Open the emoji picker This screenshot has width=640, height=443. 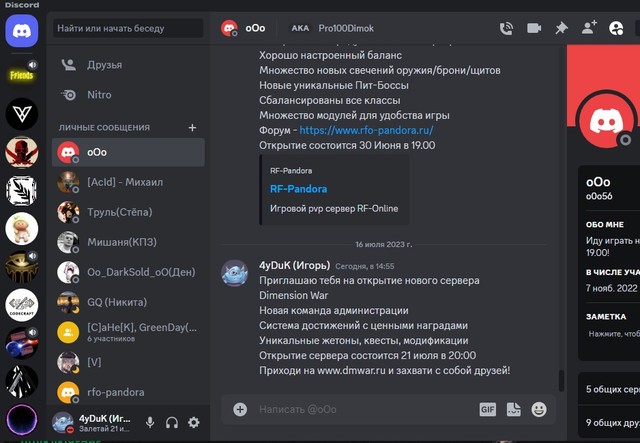(x=539, y=409)
